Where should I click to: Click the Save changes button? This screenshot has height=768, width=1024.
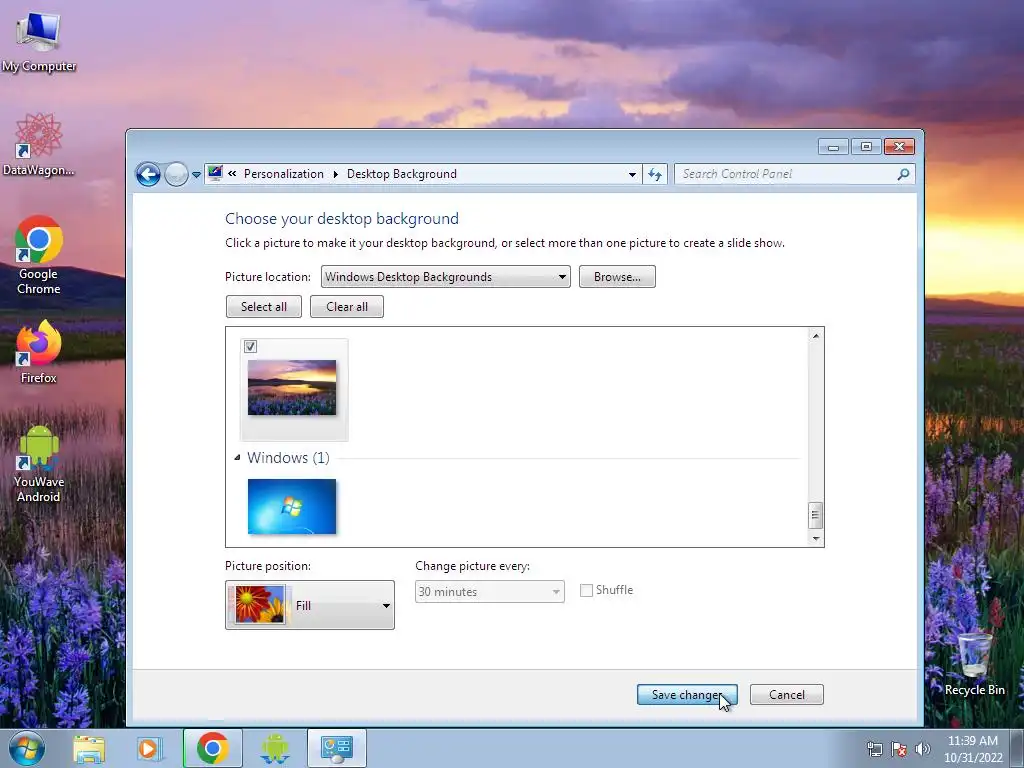click(x=687, y=695)
